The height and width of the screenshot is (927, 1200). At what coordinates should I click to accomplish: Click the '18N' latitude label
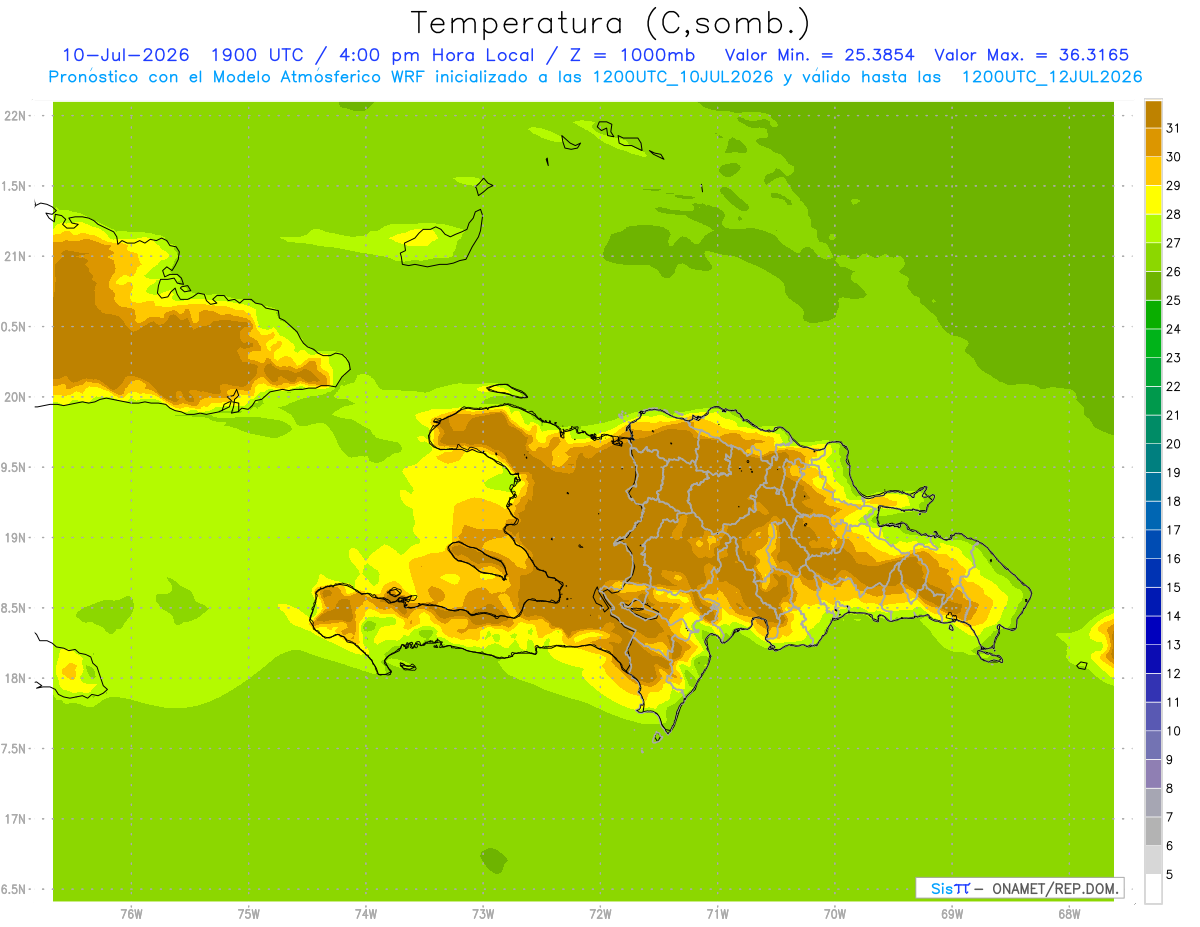14,678
